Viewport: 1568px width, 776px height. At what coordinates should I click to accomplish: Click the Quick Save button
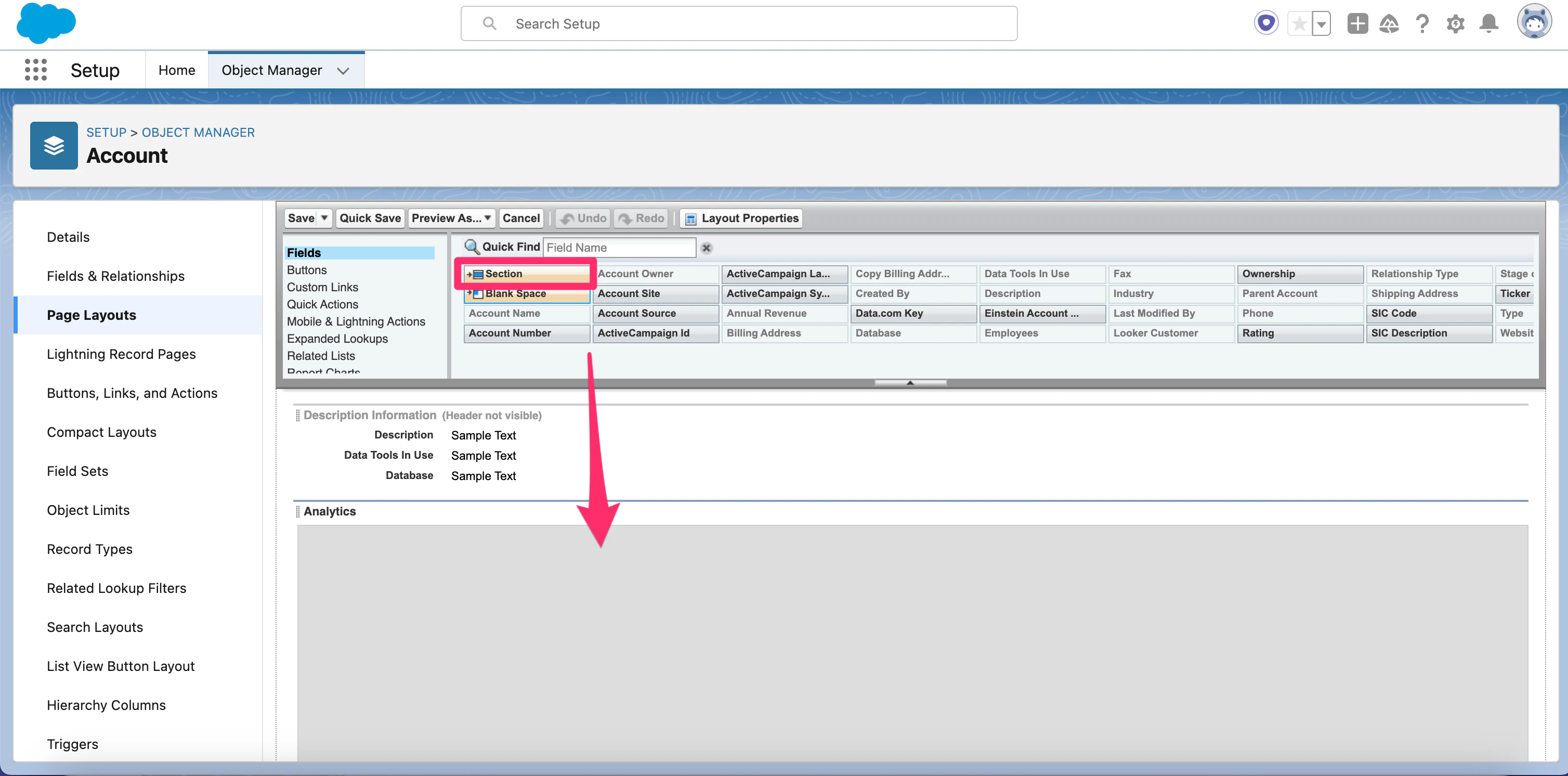tap(370, 218)
